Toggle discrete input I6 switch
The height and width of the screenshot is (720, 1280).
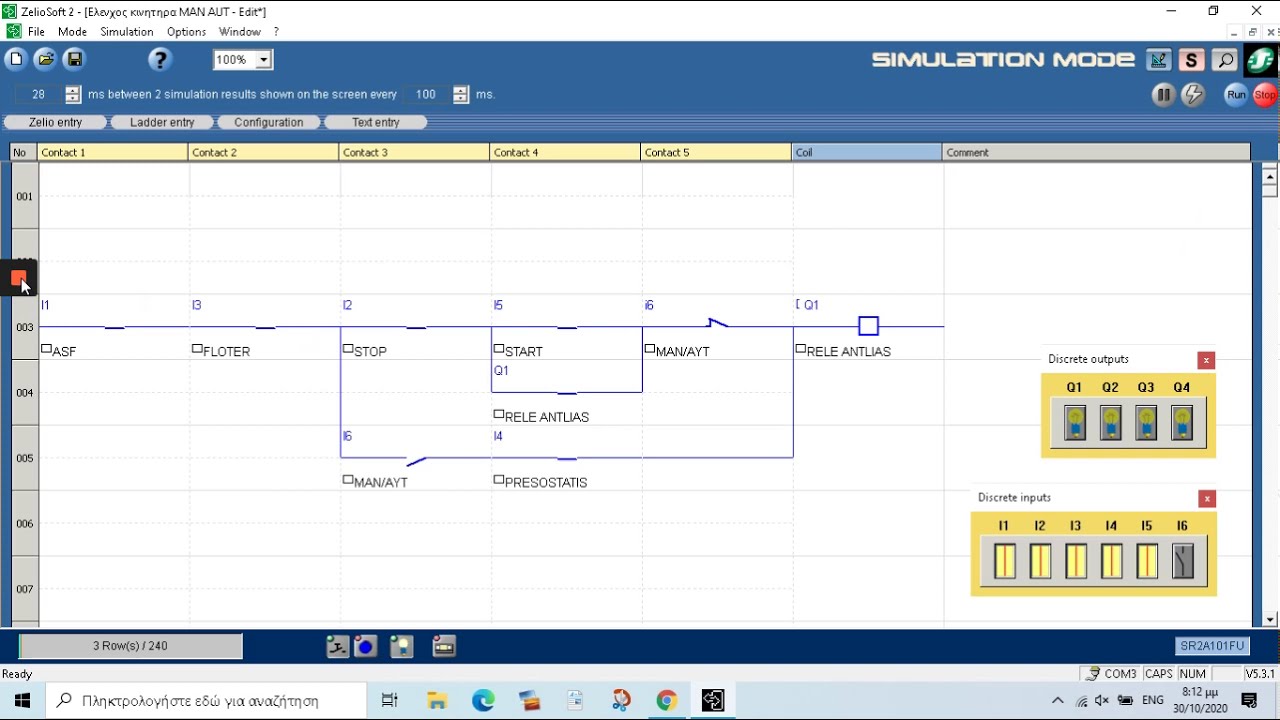[1183, 561]
